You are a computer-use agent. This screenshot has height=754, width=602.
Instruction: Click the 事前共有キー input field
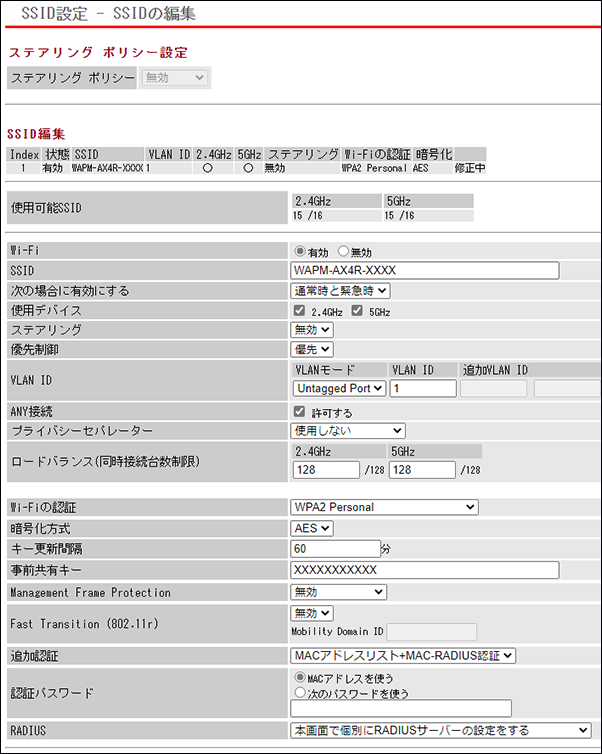(x=424, y=570)
